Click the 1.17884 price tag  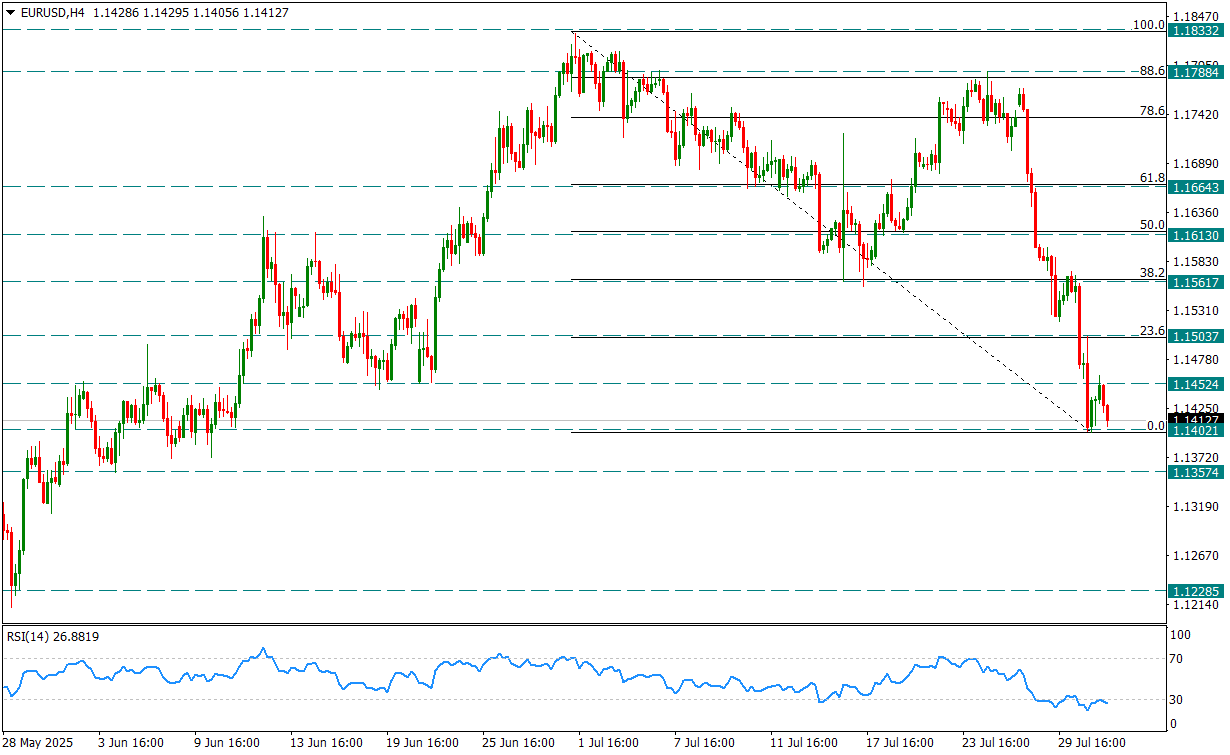tap(1197, 72)
